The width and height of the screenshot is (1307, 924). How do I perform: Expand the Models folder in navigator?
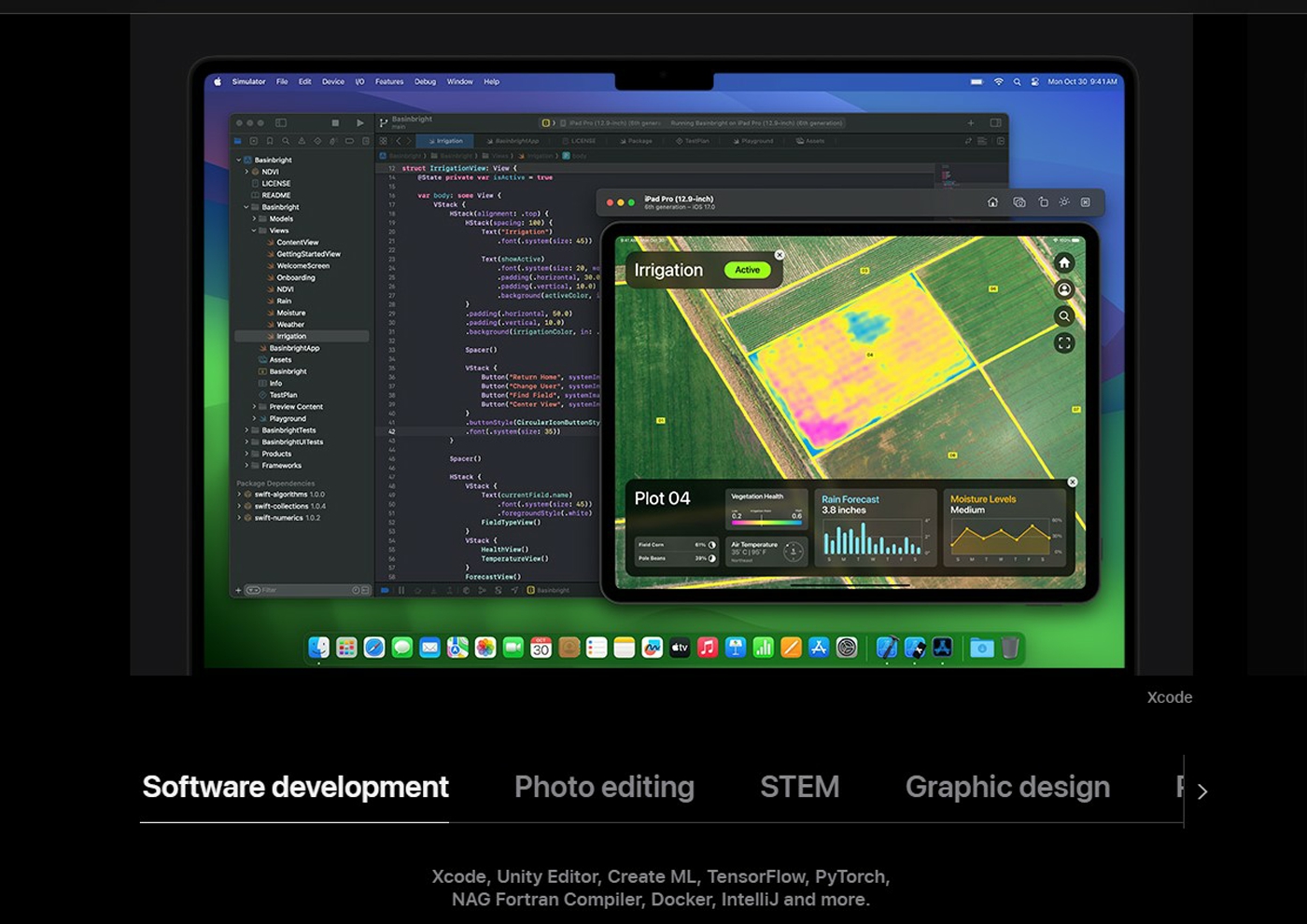(x=254, y=218)
